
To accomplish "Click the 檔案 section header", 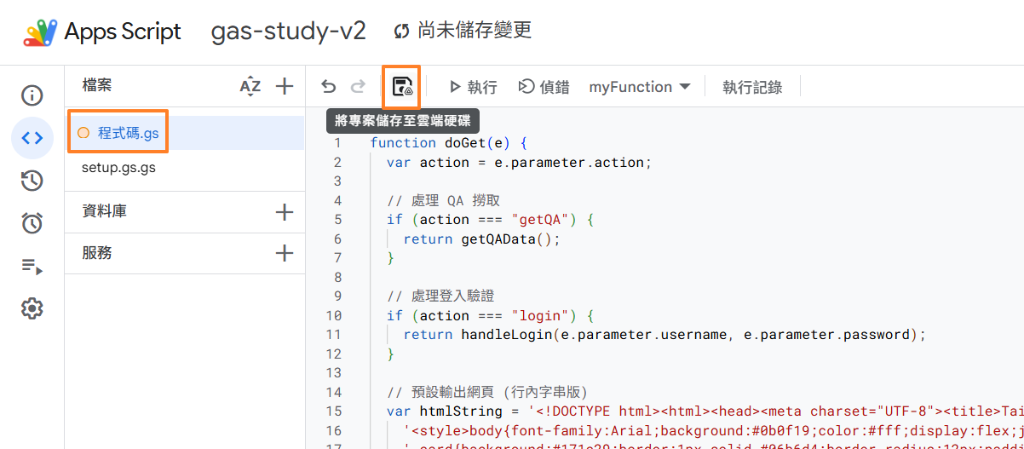I will coord(98,85).
